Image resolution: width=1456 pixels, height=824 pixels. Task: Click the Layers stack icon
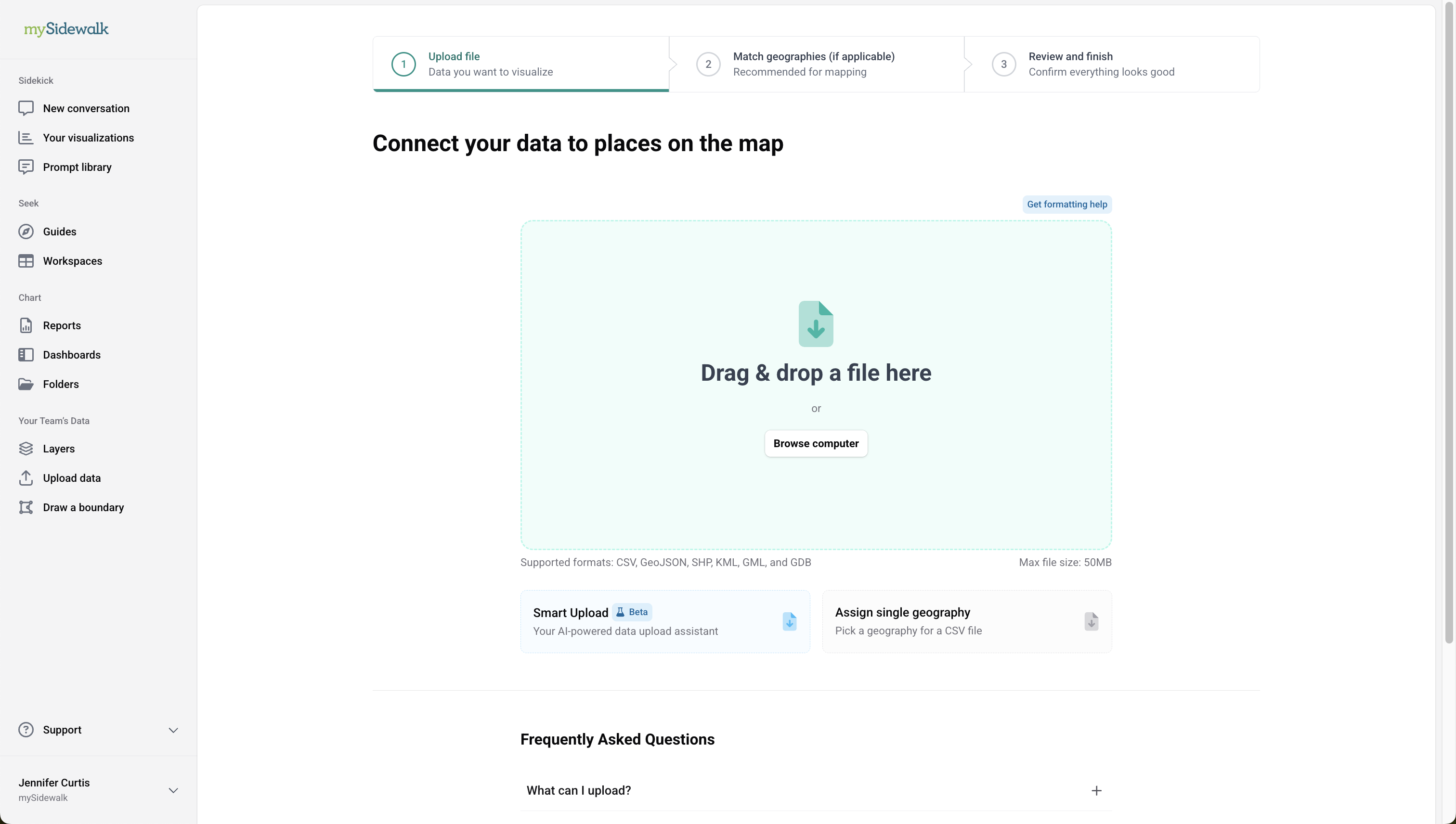26,449
